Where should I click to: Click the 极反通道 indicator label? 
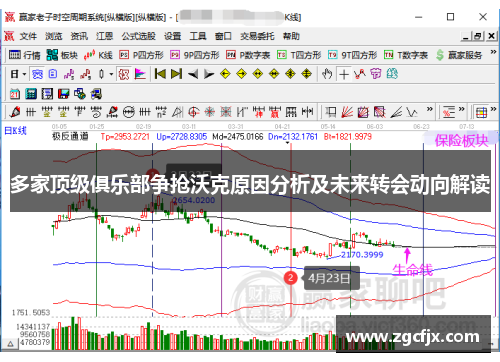click(70, 136)
